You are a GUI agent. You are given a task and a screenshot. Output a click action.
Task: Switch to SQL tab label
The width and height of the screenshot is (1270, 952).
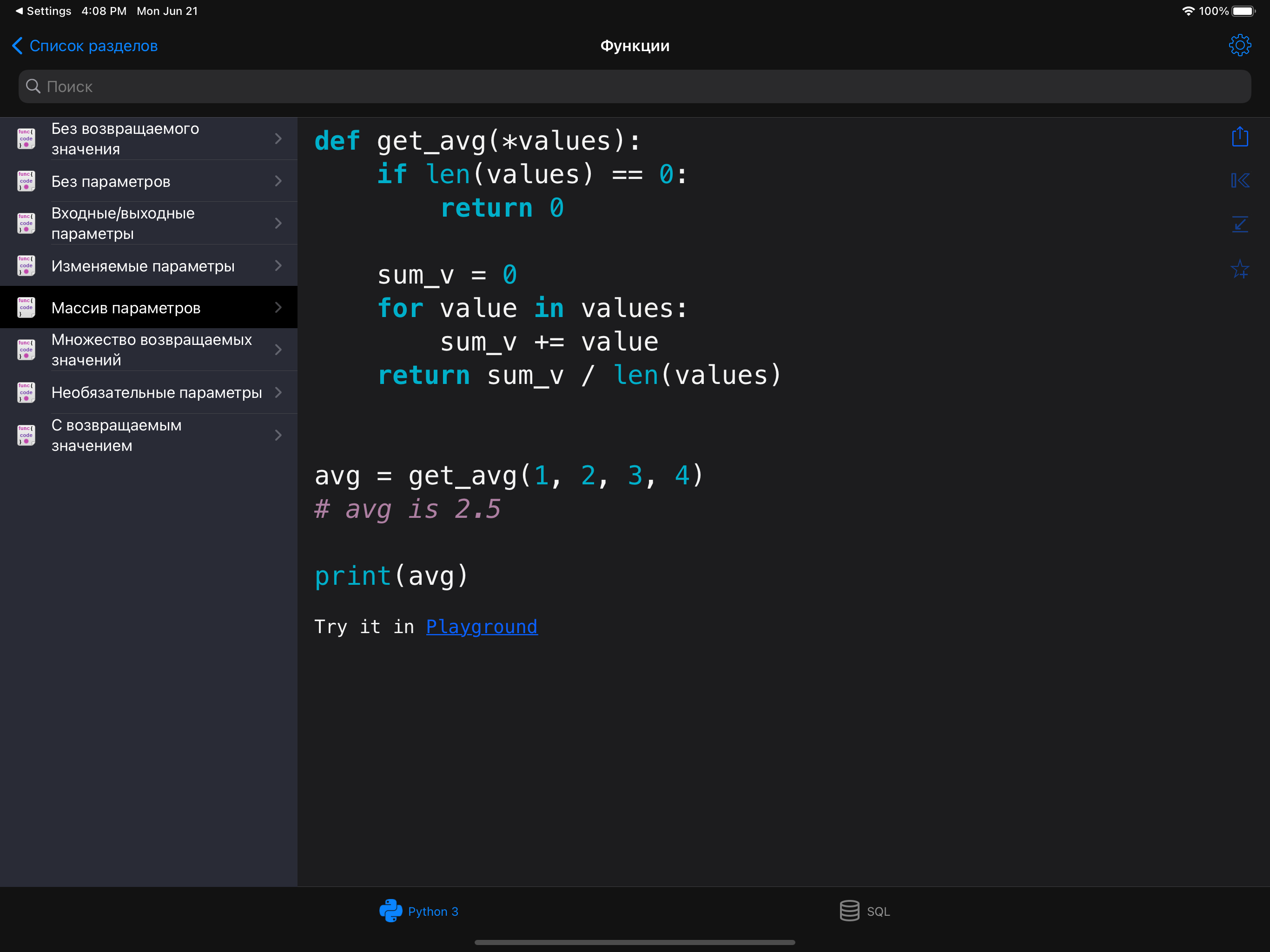878,911
